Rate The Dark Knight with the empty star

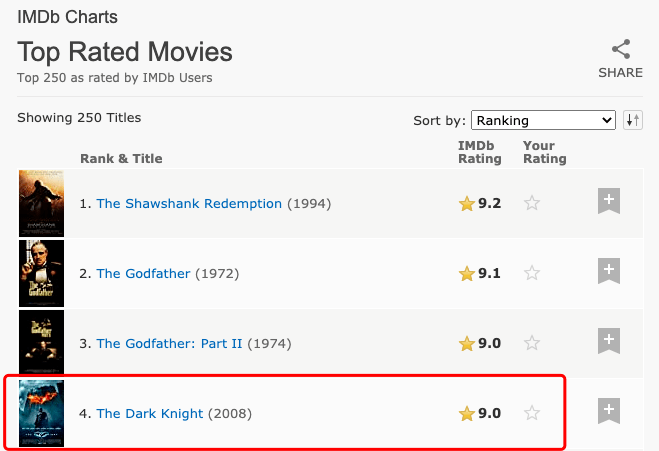click(x=532, y=413)
